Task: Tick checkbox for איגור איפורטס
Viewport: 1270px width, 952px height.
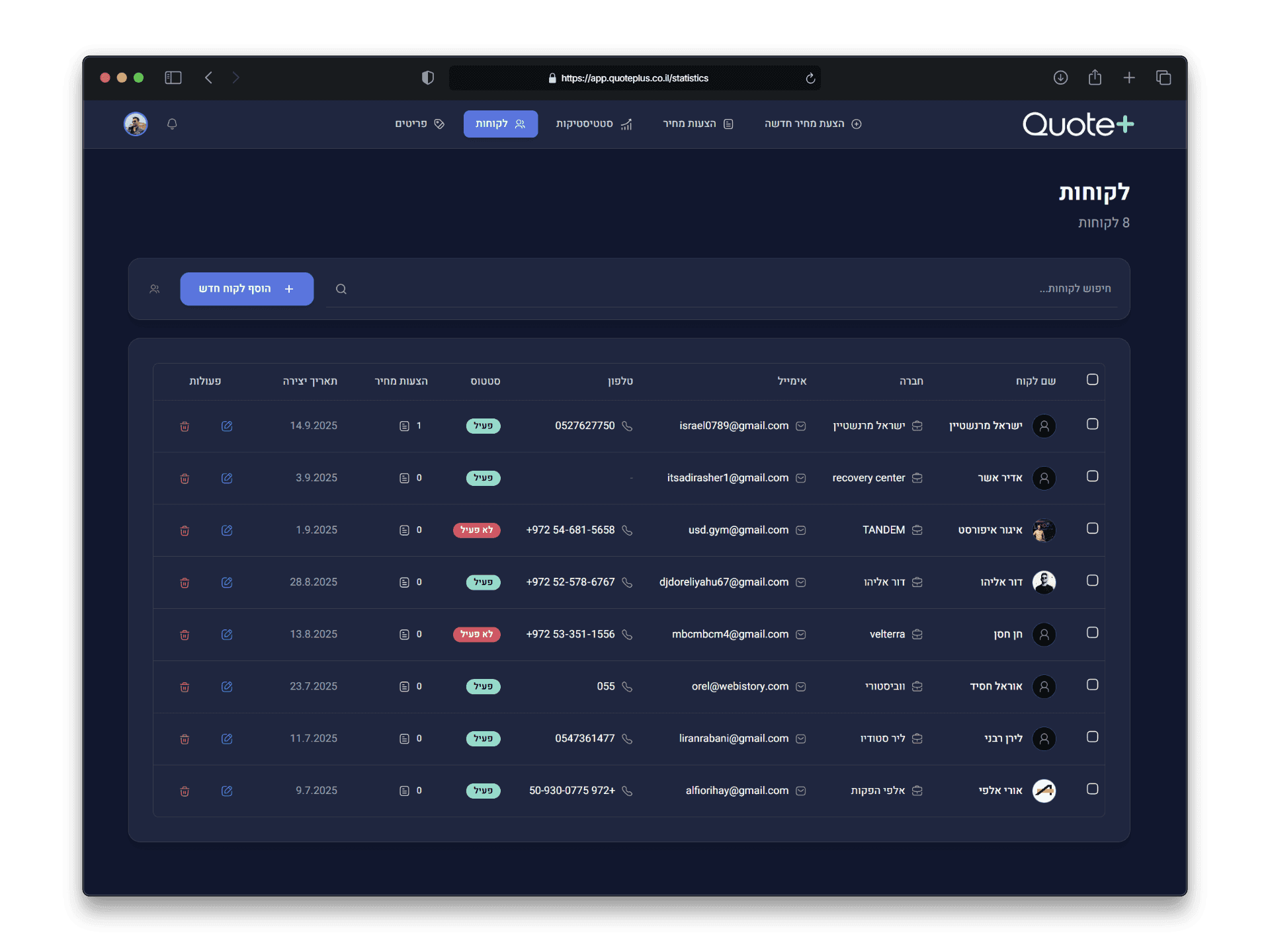Action: coord(1092,529)
